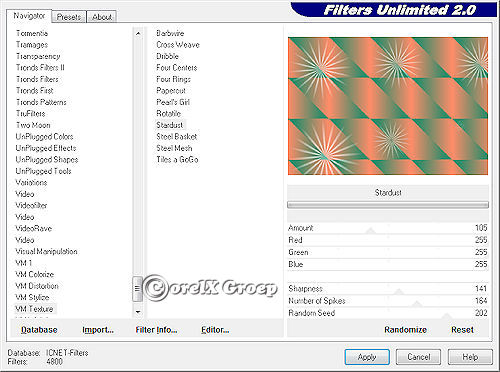Screen dimensions: 500x372
Task: Select Visual Manipulation group
Action: click(46, 252)
